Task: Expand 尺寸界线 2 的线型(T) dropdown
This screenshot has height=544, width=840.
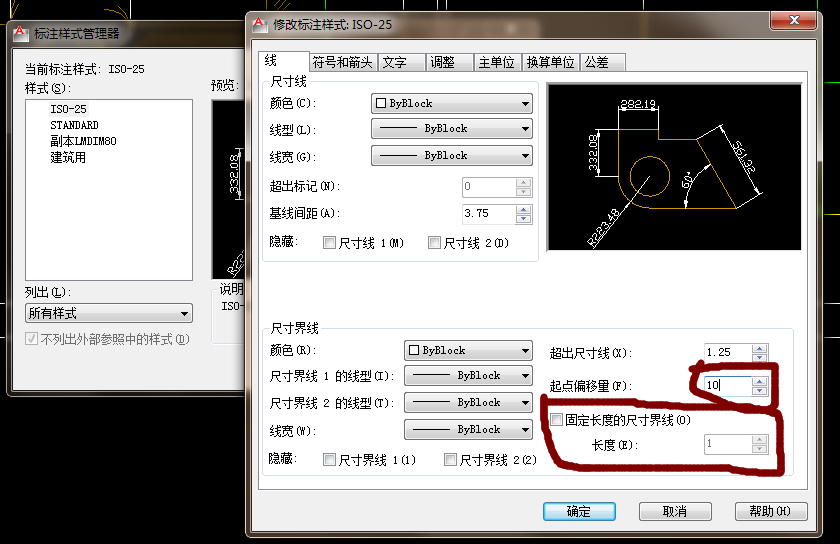Action: point(468,403)
